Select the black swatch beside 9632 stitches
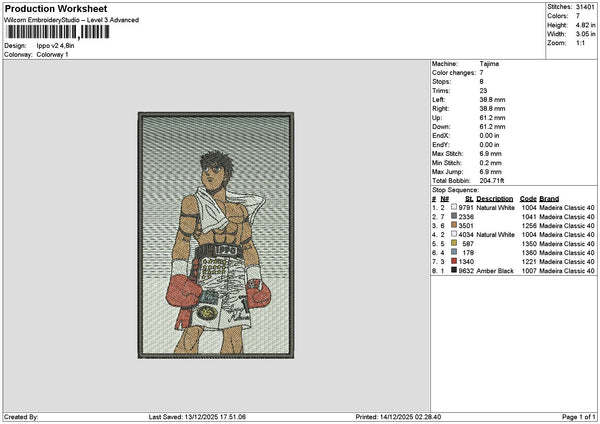 [x=454, y=270]
